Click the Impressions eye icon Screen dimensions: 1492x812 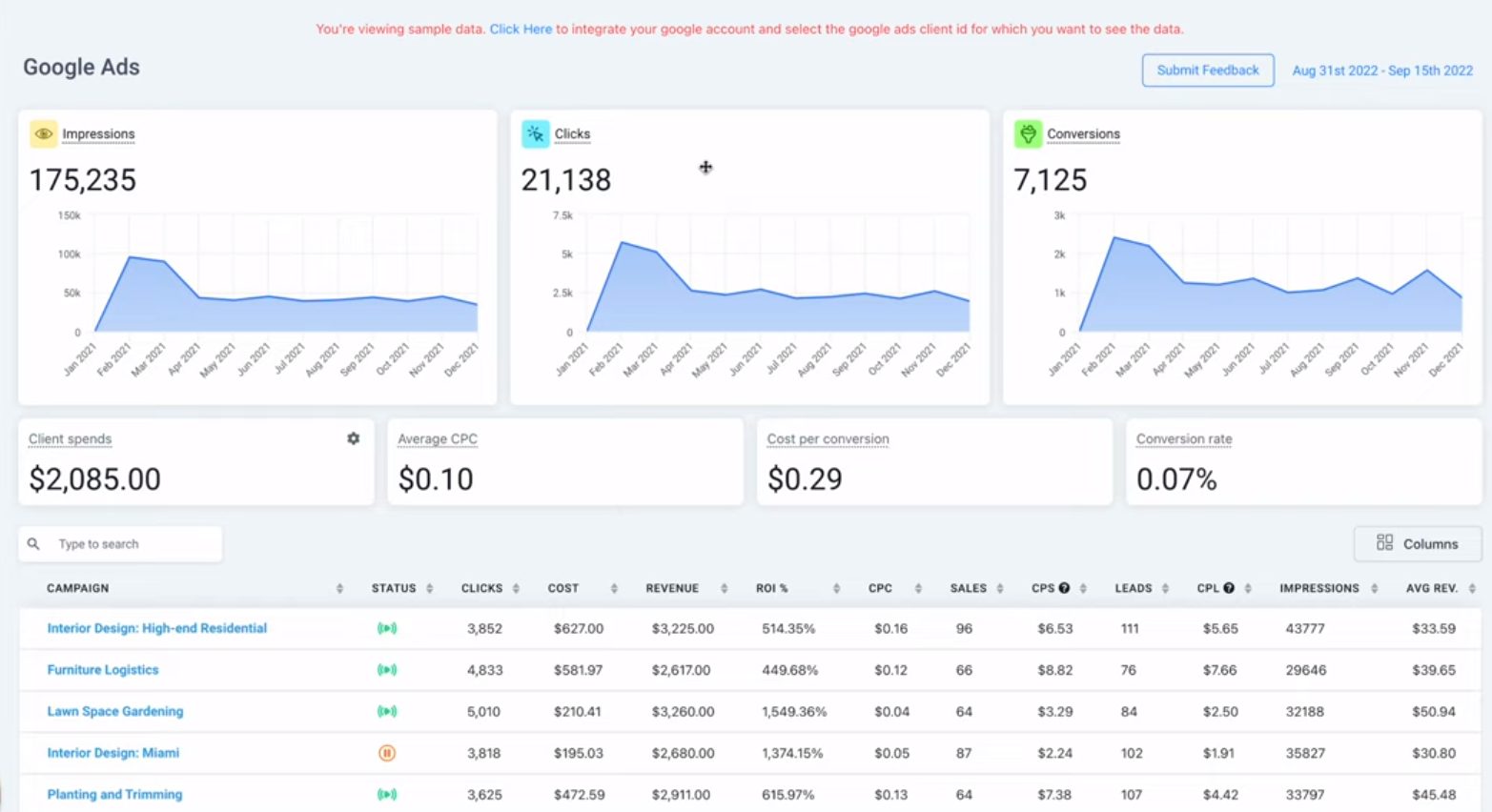click(x=43, y=134)
